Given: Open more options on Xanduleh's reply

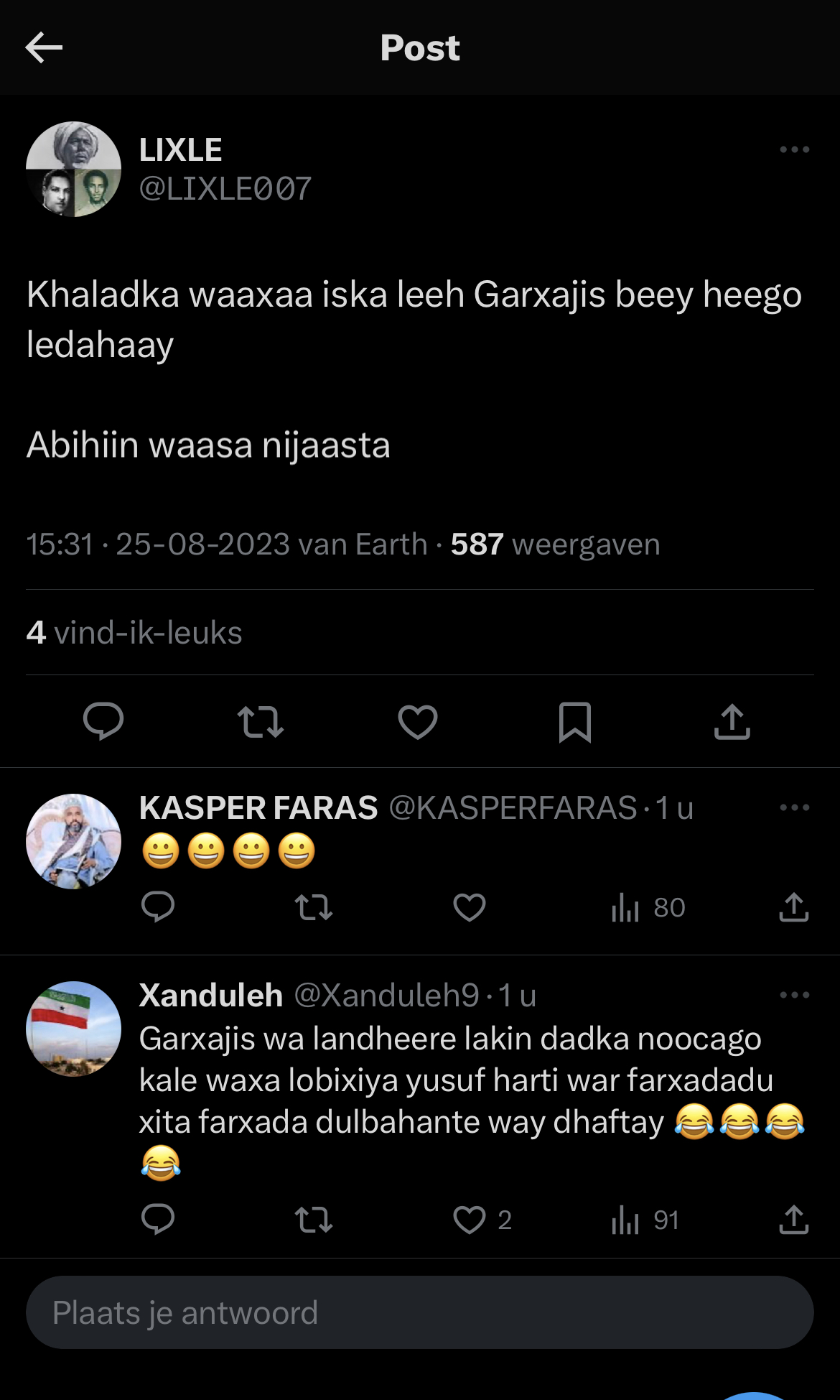Looking at the screenshot, I should [x=794, y=995].
